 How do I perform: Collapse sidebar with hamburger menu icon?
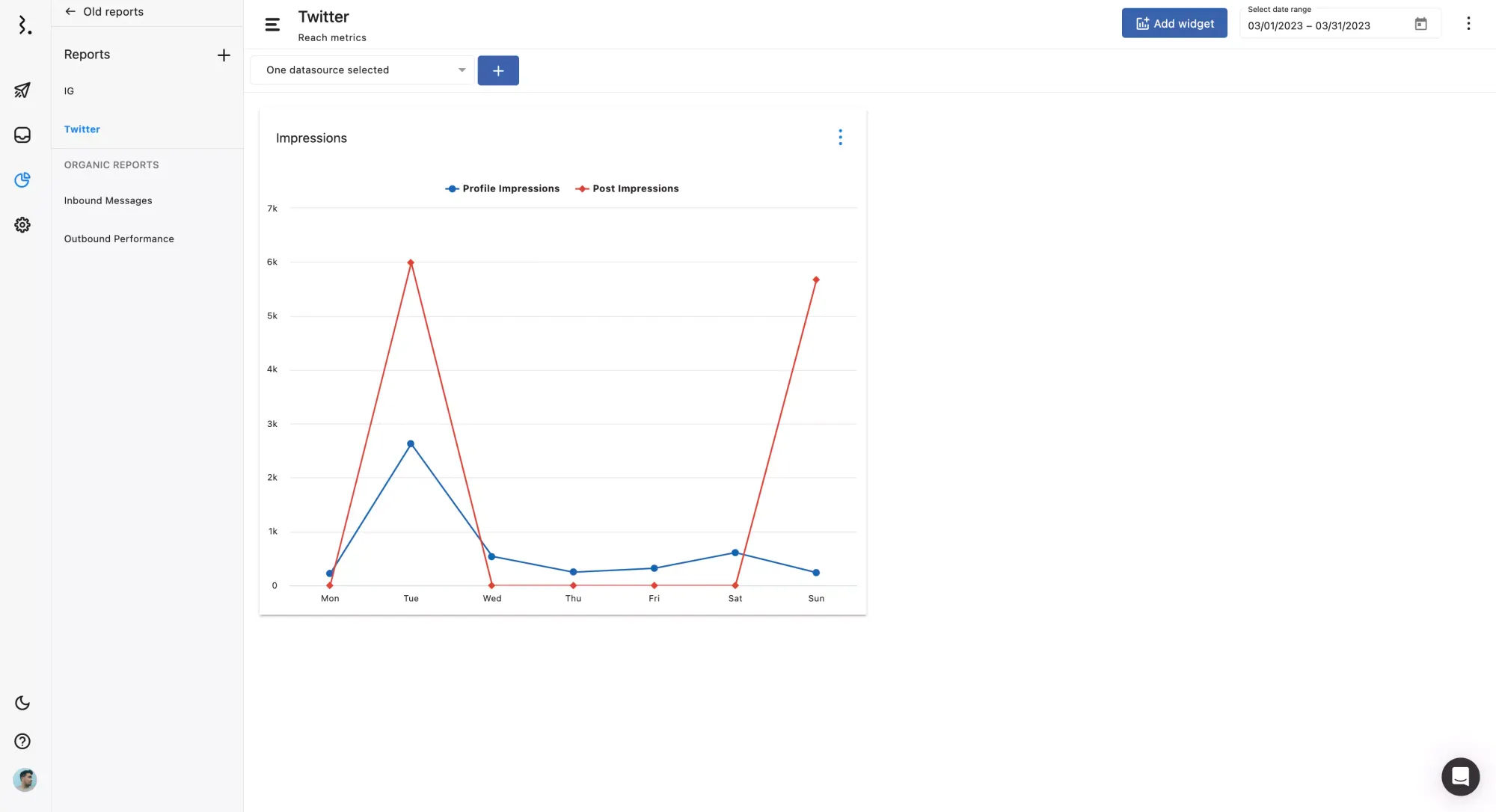pyautogui.click(x=272, y=25)
